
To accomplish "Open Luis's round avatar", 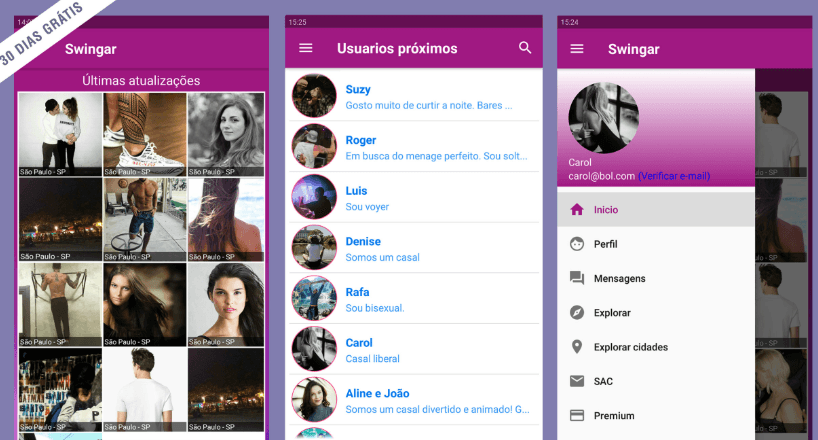I will tap(314, 197).
